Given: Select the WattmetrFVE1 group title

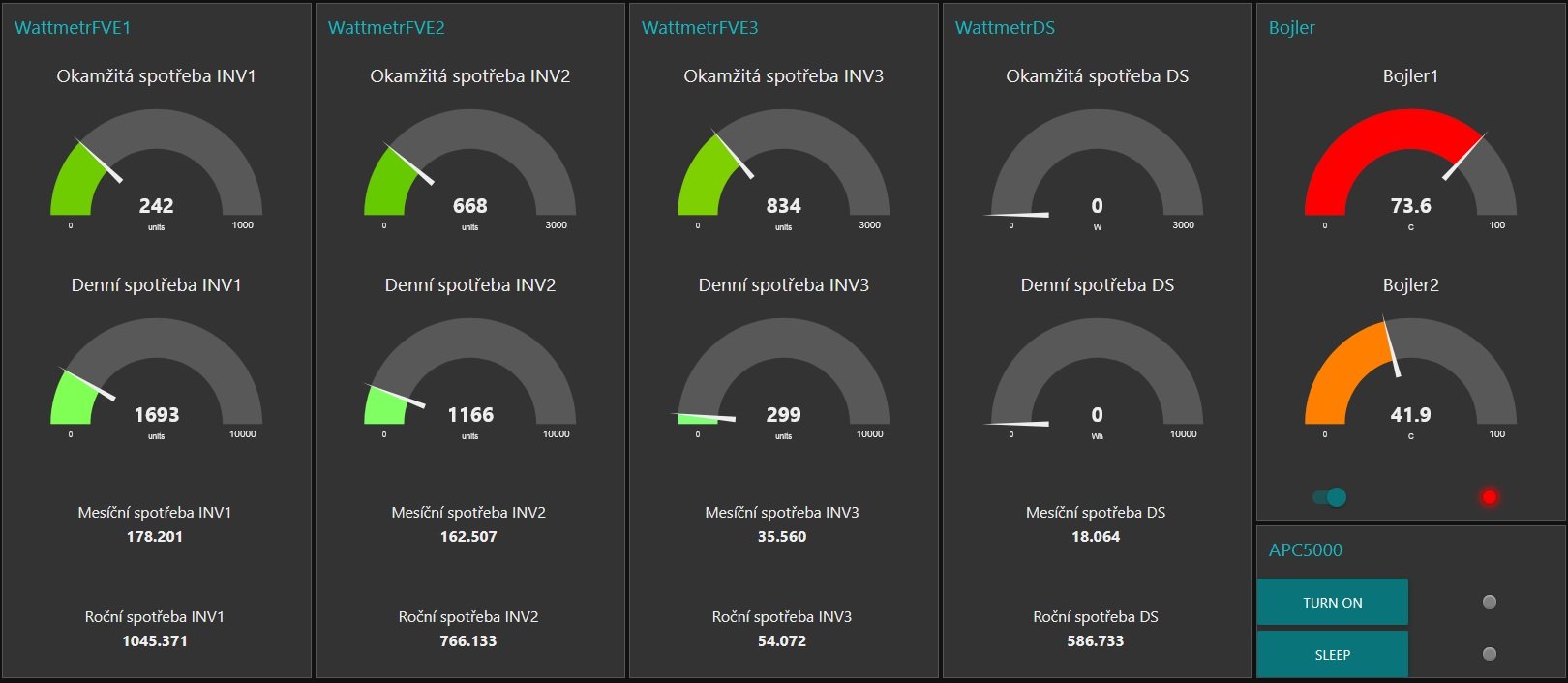Looking at the screenshot, I should point(73,28).
